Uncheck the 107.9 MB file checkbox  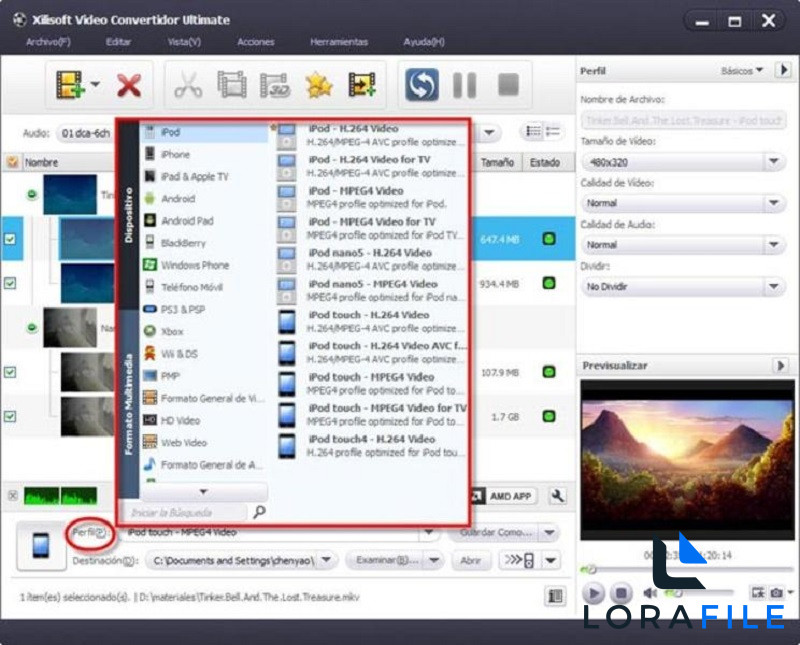[x=10, y=372]
